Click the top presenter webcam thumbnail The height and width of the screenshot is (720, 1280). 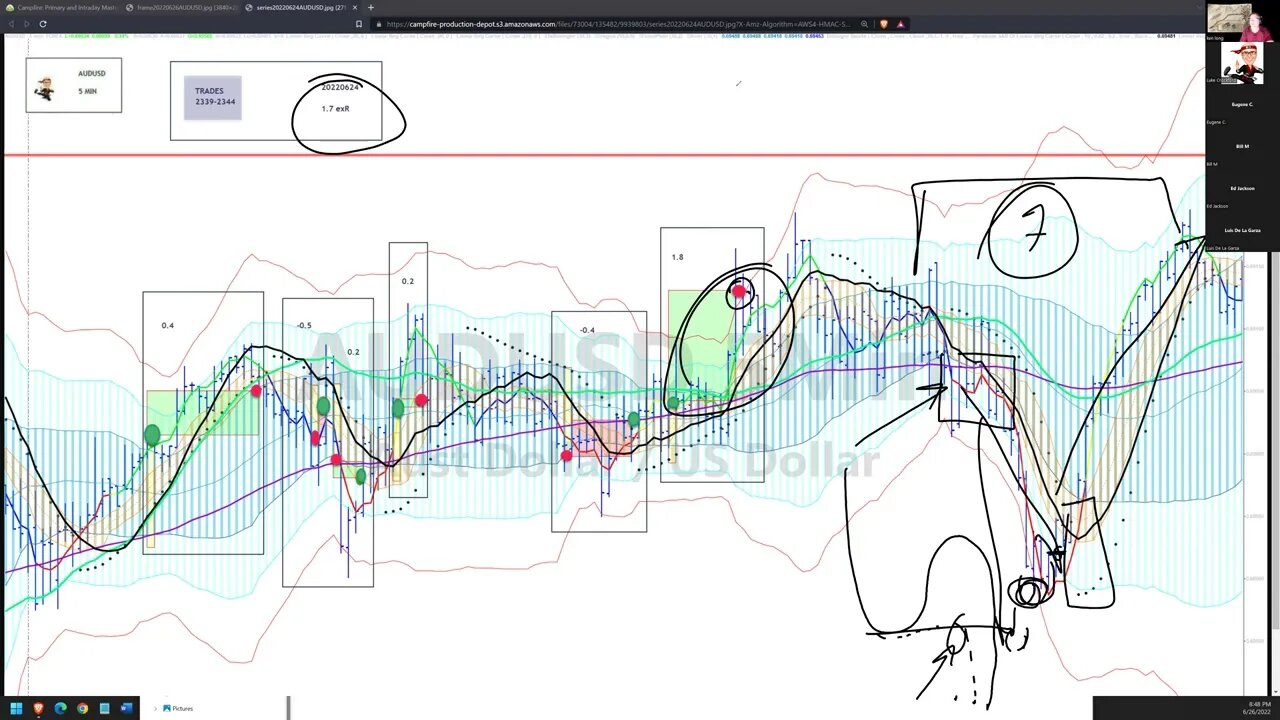coord(1240,20)
